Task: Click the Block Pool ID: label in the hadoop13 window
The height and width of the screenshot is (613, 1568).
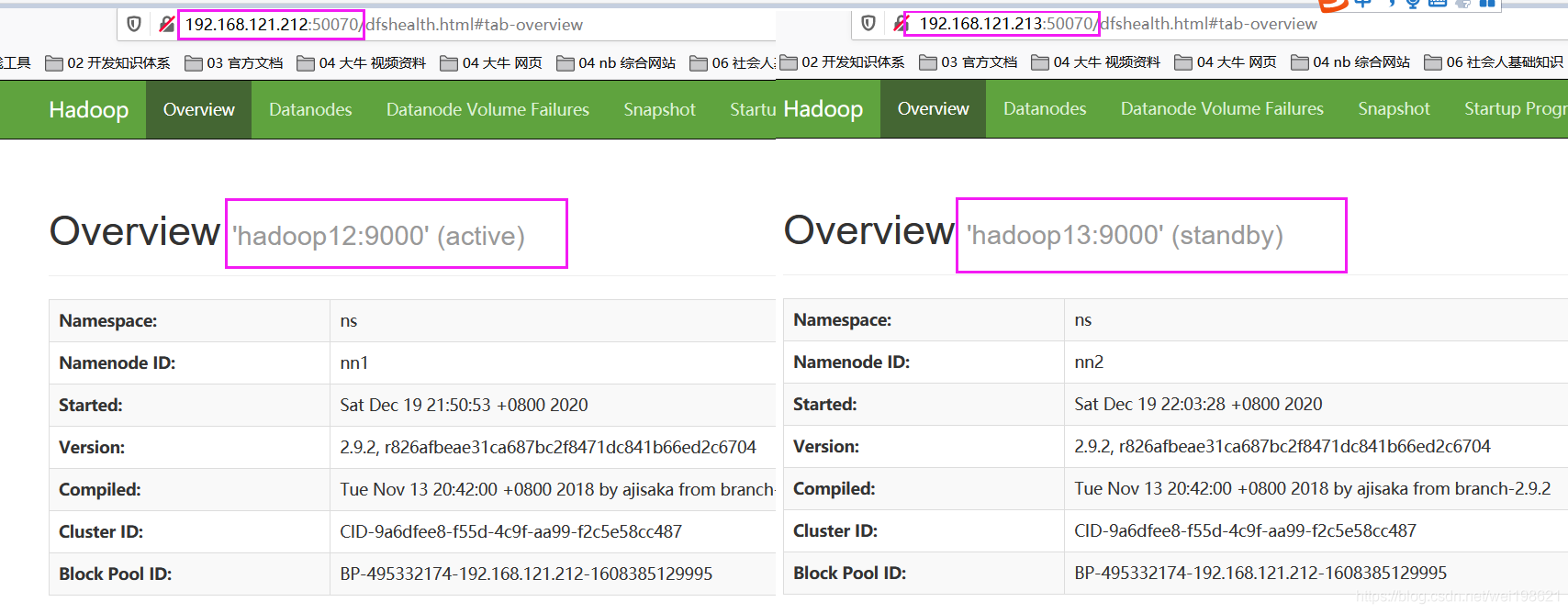Action: [x=849, y=574]
